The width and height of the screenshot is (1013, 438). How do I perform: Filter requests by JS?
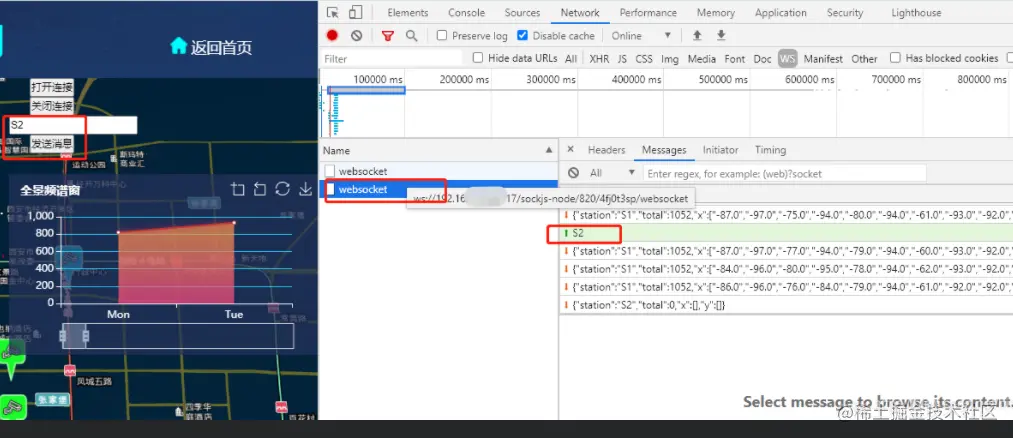coord(621,59)
